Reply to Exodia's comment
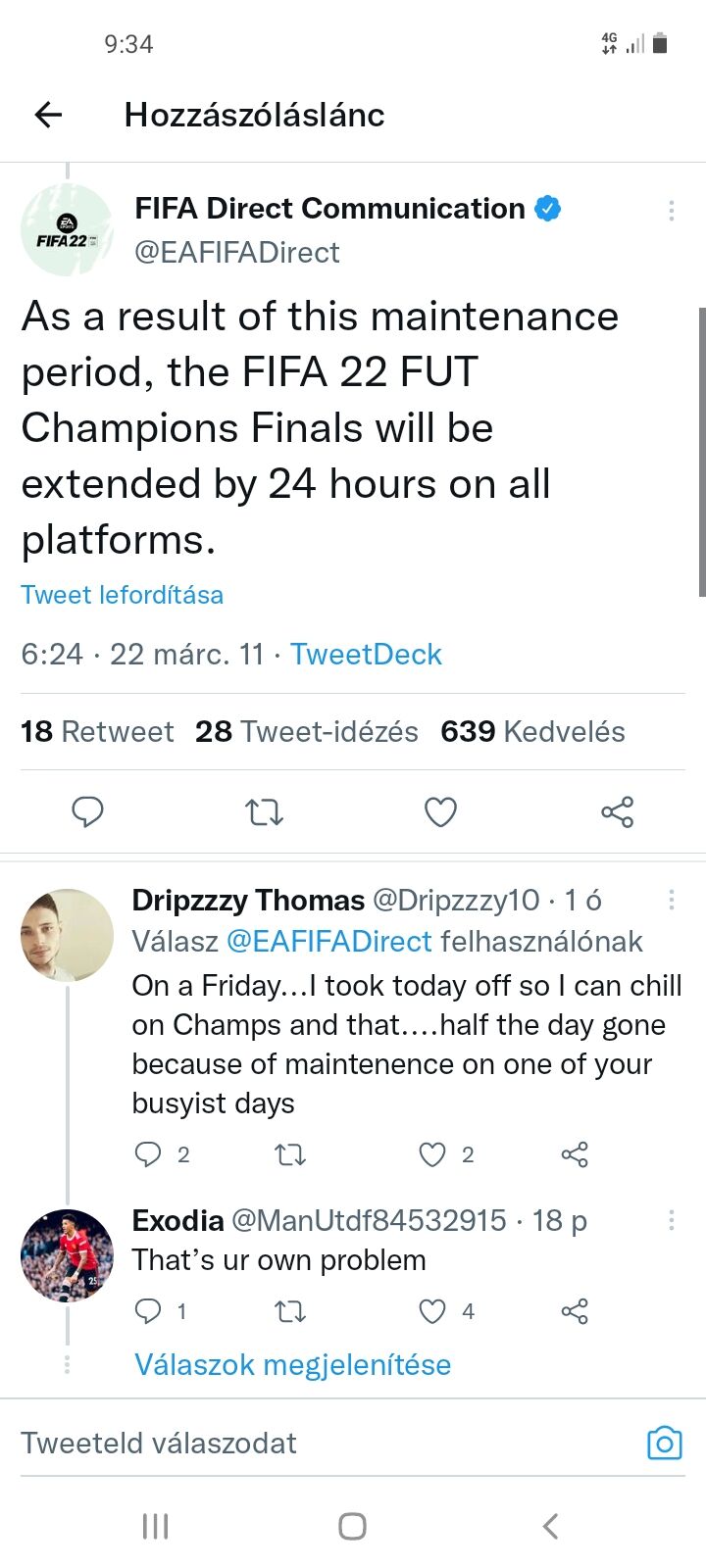This screenshot has height=1568, width=706. [x=148, y=1311]
